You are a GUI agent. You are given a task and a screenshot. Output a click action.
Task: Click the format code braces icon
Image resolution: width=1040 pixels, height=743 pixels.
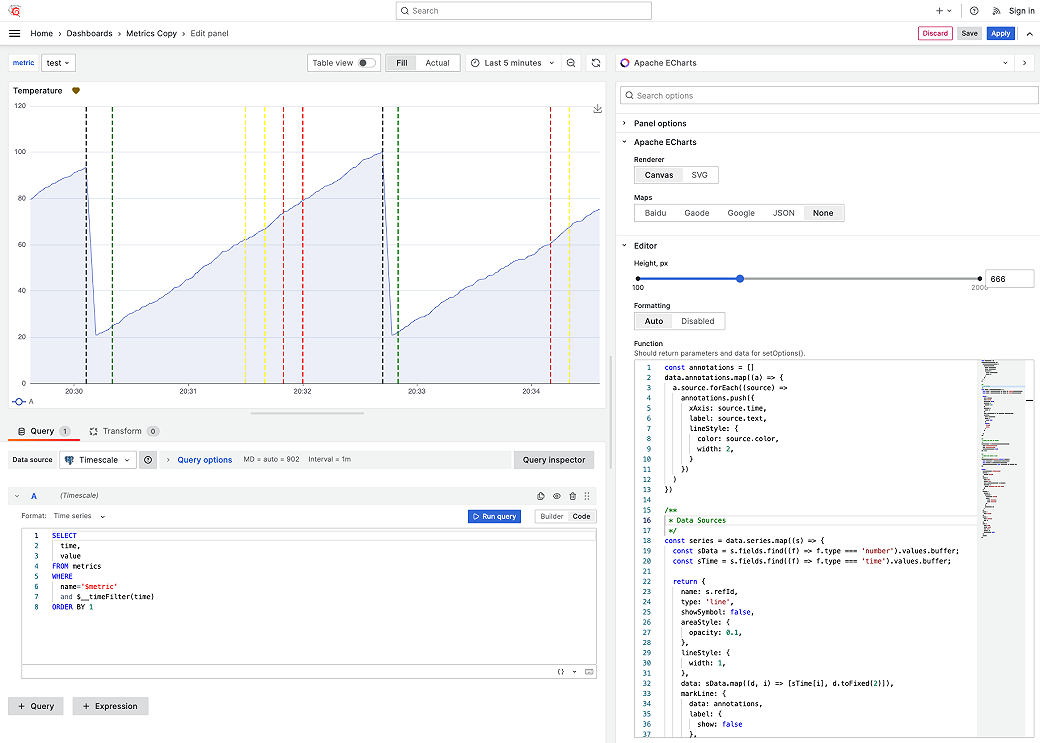[x=560, y=671]
